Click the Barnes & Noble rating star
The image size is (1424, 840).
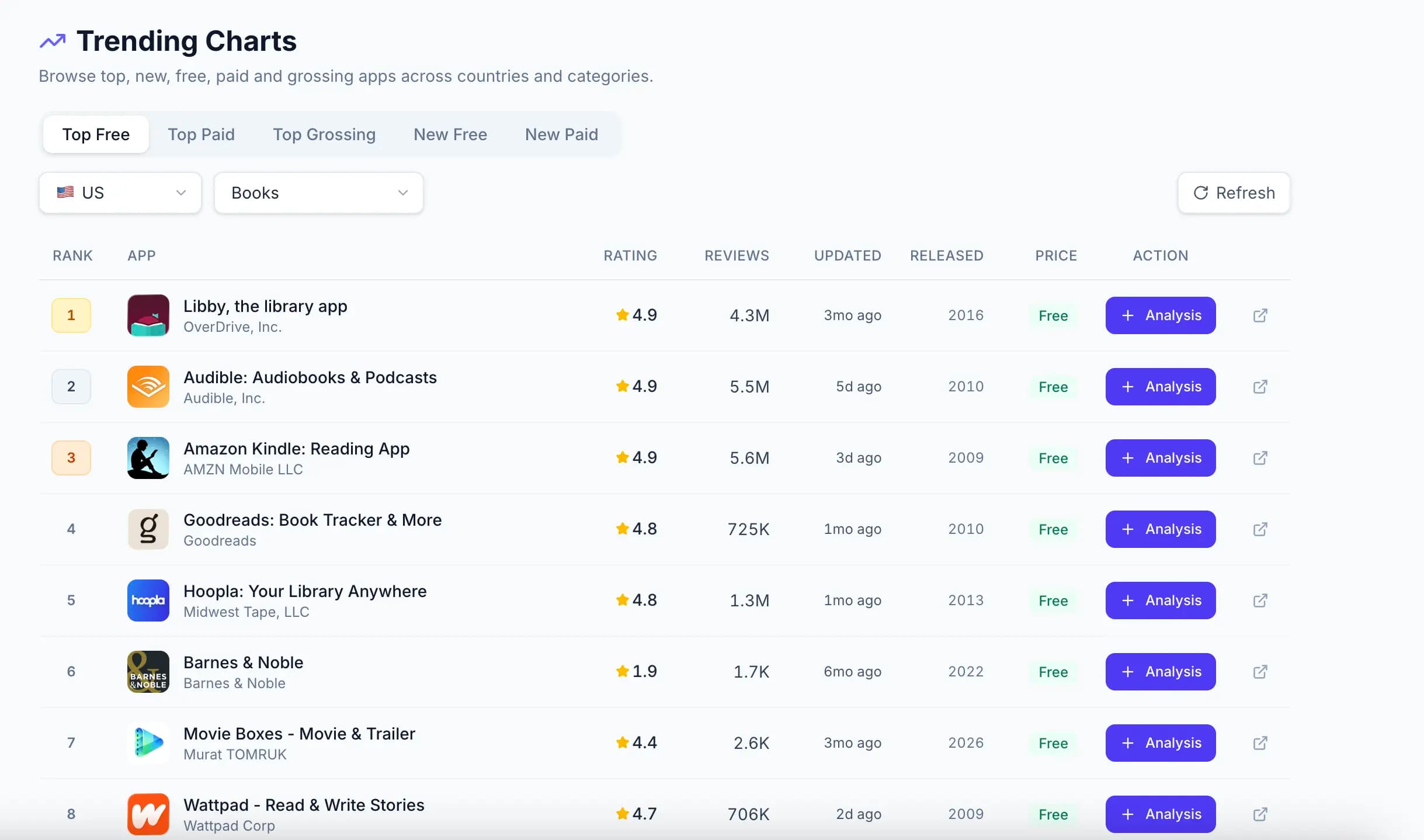[x=623, y=671]
